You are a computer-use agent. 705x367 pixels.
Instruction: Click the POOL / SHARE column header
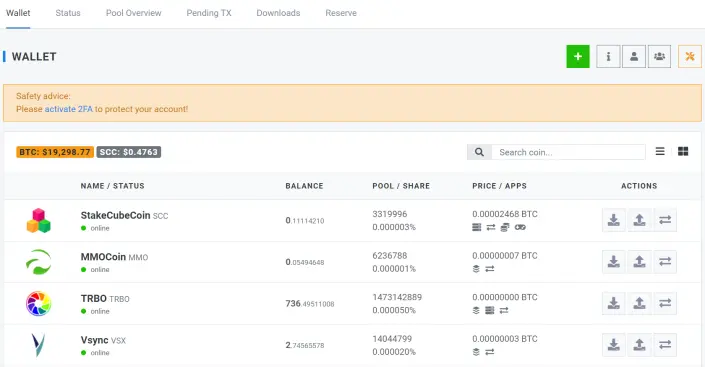(401, 186)
